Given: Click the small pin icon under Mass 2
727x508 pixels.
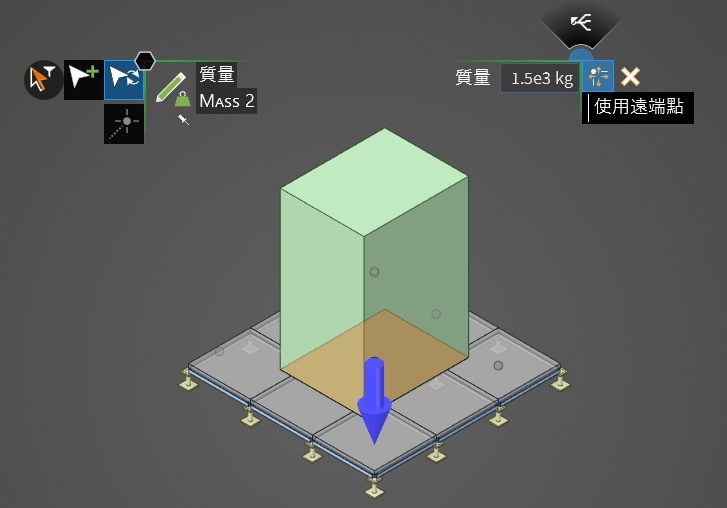Looking at the screenshot, I should 183,120.
